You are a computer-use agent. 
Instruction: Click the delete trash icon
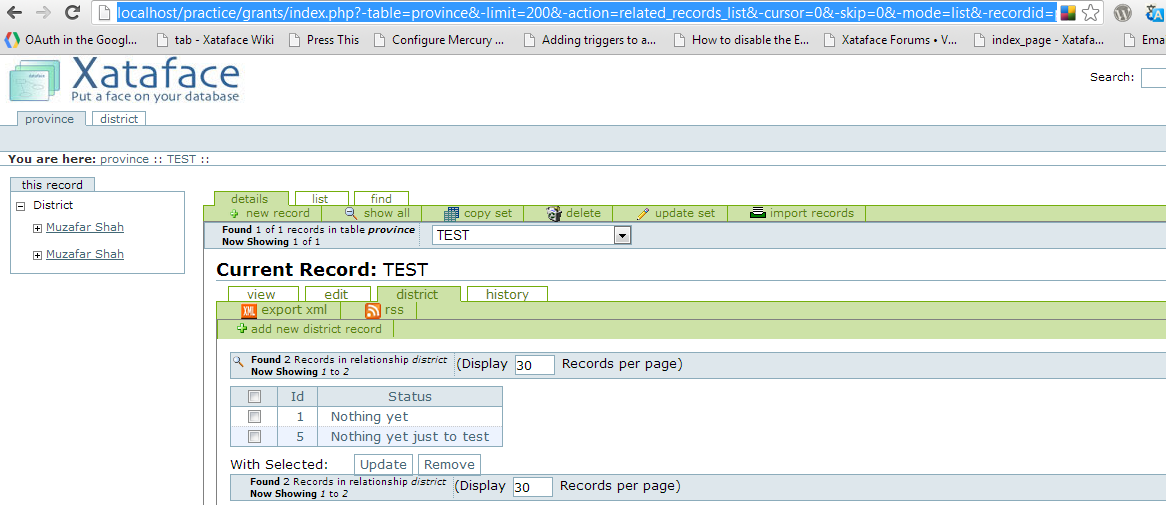553,213
